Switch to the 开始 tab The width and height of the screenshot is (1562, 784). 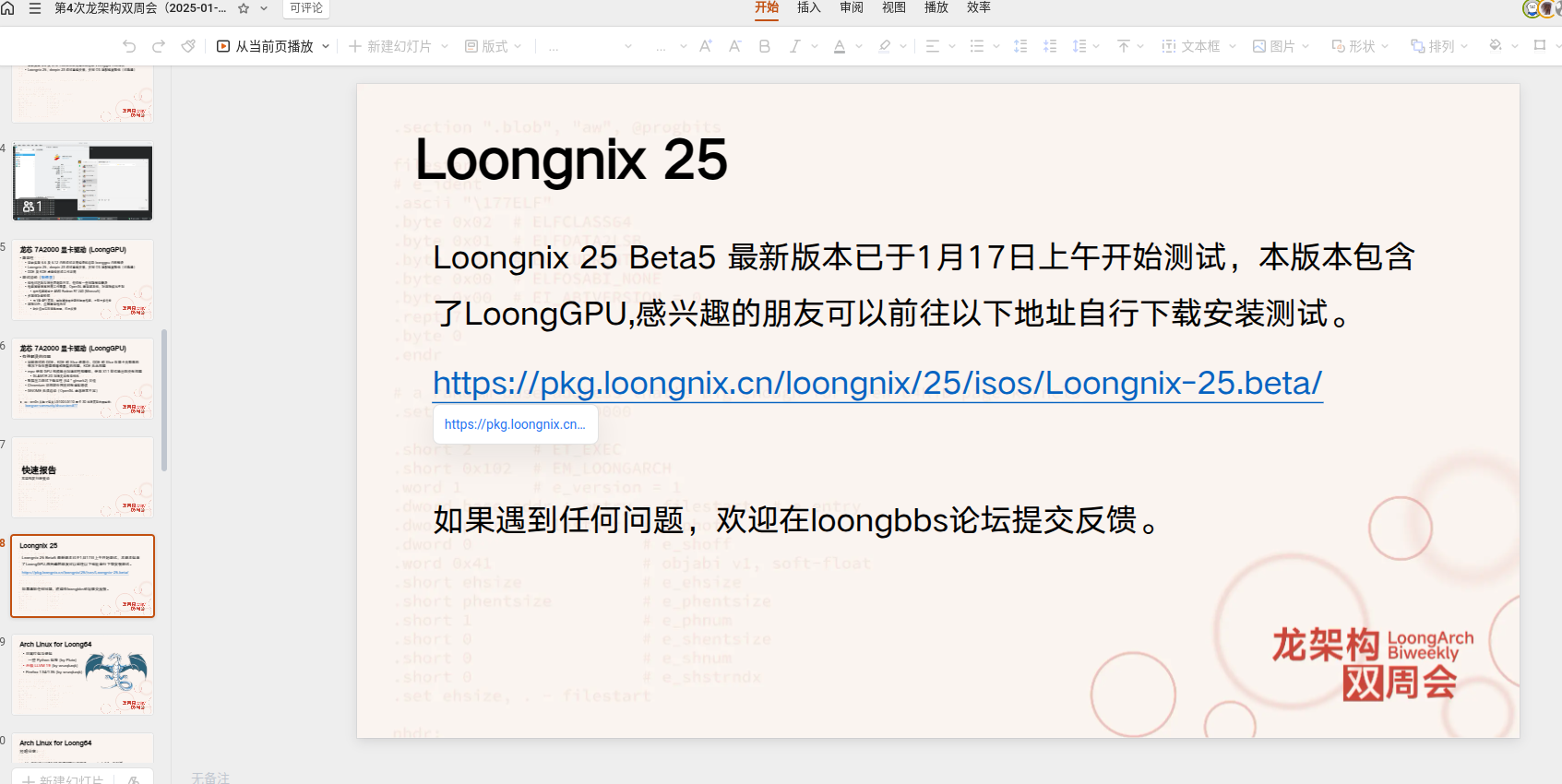click(767, 7)
